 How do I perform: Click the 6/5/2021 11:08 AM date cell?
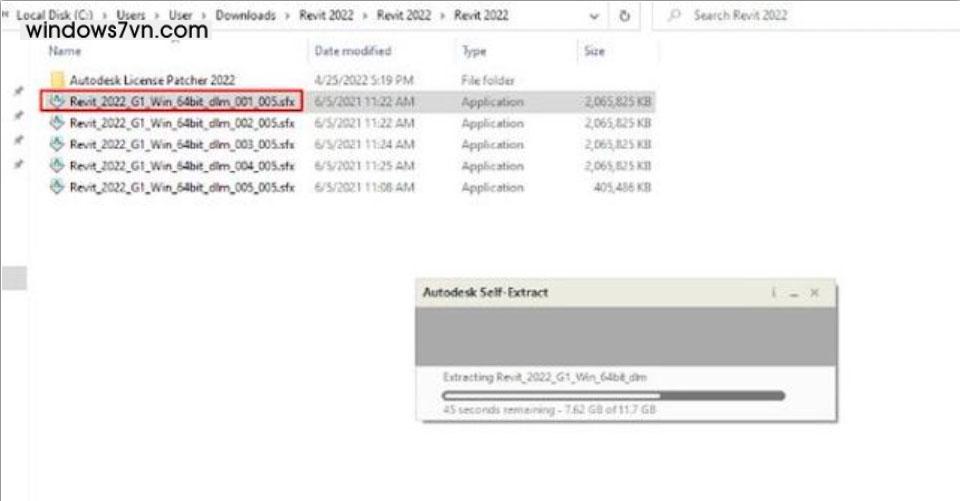[x=364, y=187]
